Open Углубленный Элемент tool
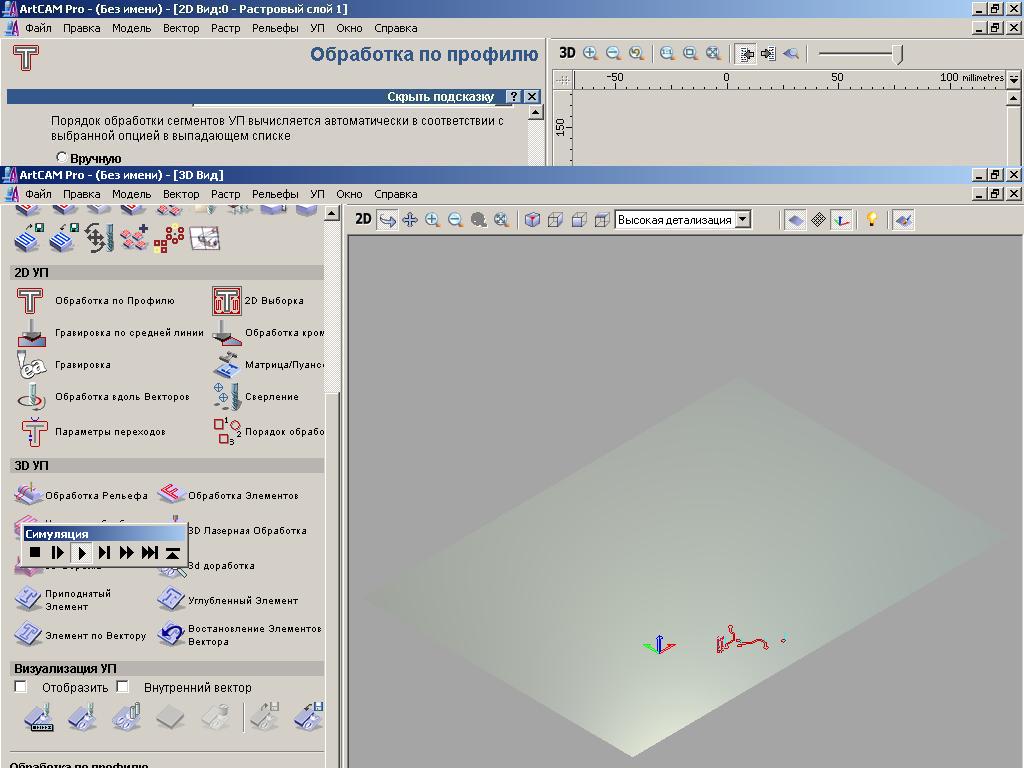 click(x=228, y=600)
